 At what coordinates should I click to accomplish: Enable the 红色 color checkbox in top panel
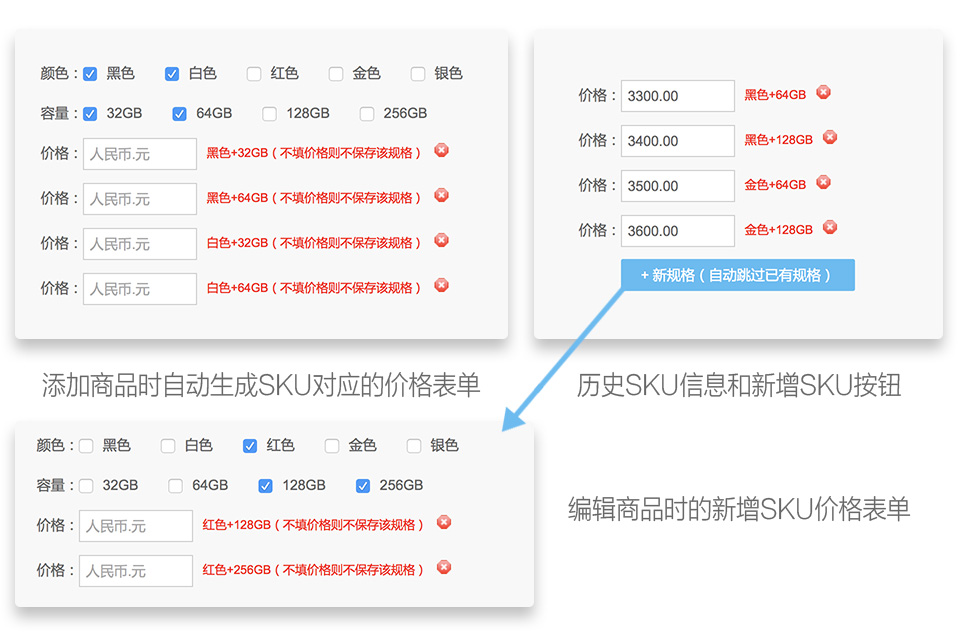click(252, 73)
